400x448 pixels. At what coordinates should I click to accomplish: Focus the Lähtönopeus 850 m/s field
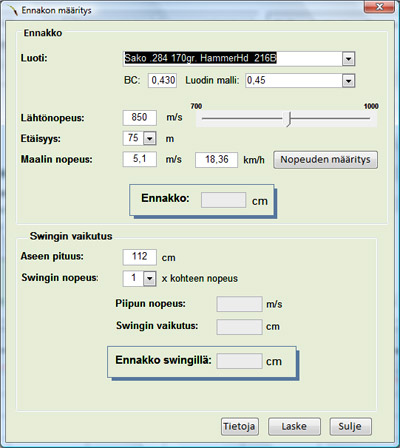click(140, 118)
